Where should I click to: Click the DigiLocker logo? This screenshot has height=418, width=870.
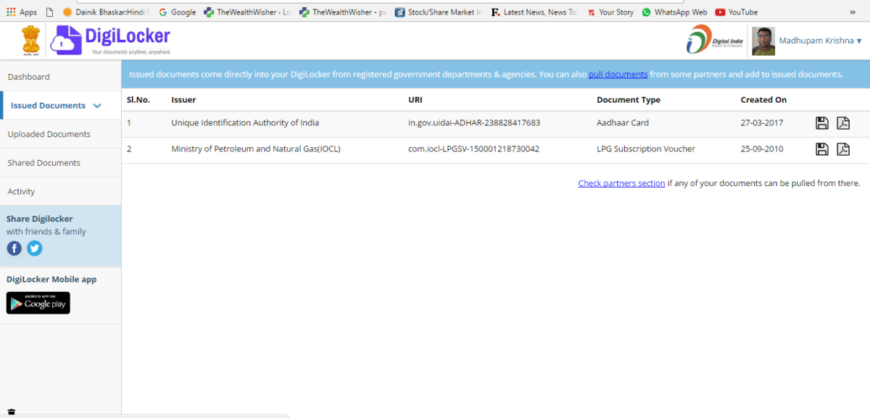click(x=110, y=40)
